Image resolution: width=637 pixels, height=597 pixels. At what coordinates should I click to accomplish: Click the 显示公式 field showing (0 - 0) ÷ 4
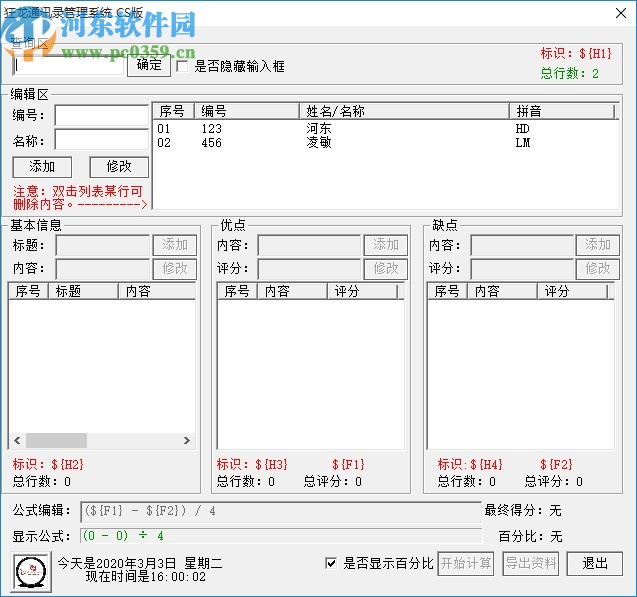(281, 536)
